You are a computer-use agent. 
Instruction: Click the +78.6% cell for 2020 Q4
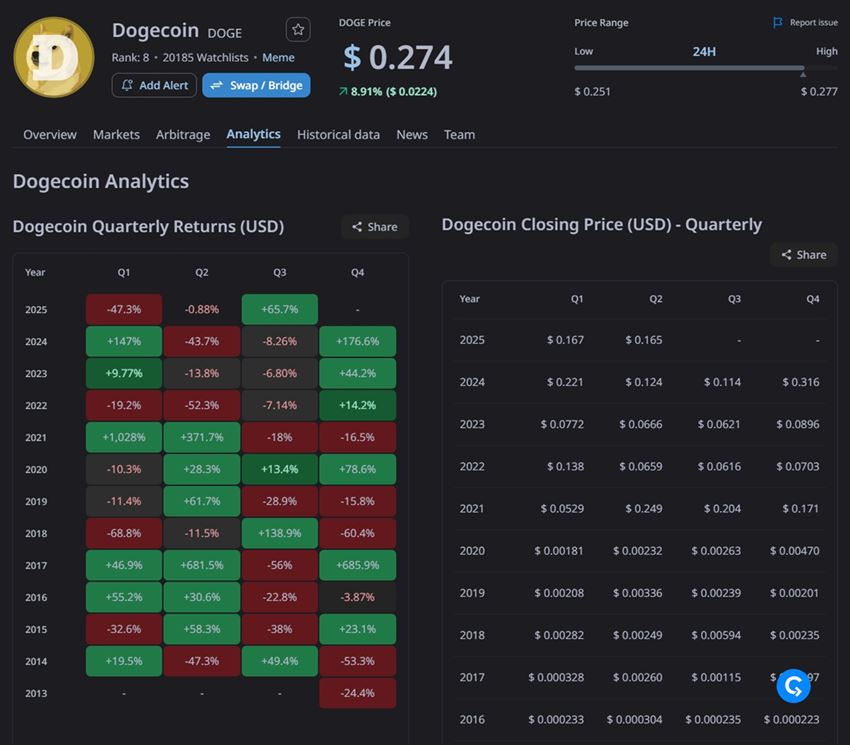[x=358, y=470]
